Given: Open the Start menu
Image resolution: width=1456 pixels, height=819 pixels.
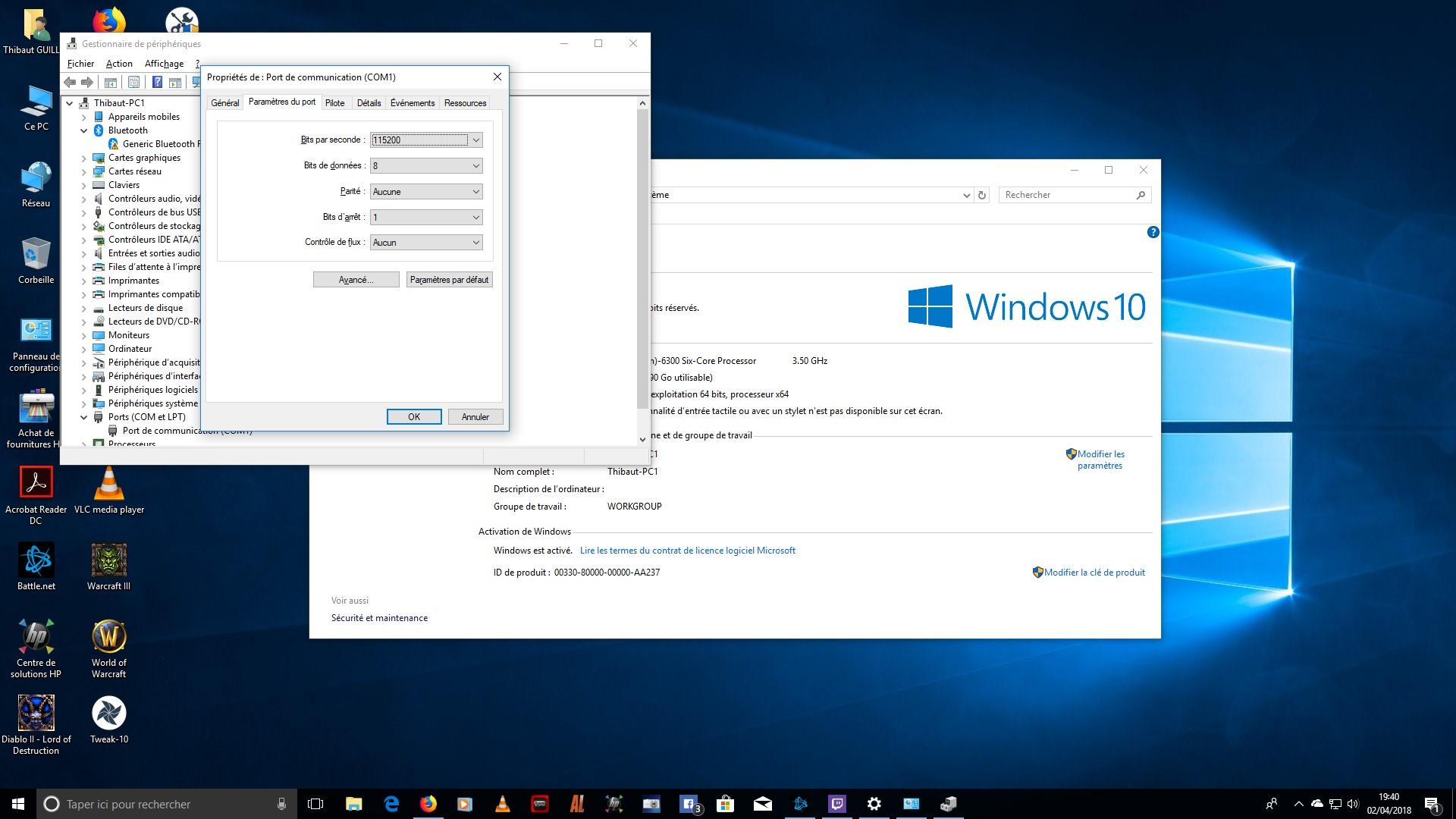Looking at the screenshot, I should point(18,804).
